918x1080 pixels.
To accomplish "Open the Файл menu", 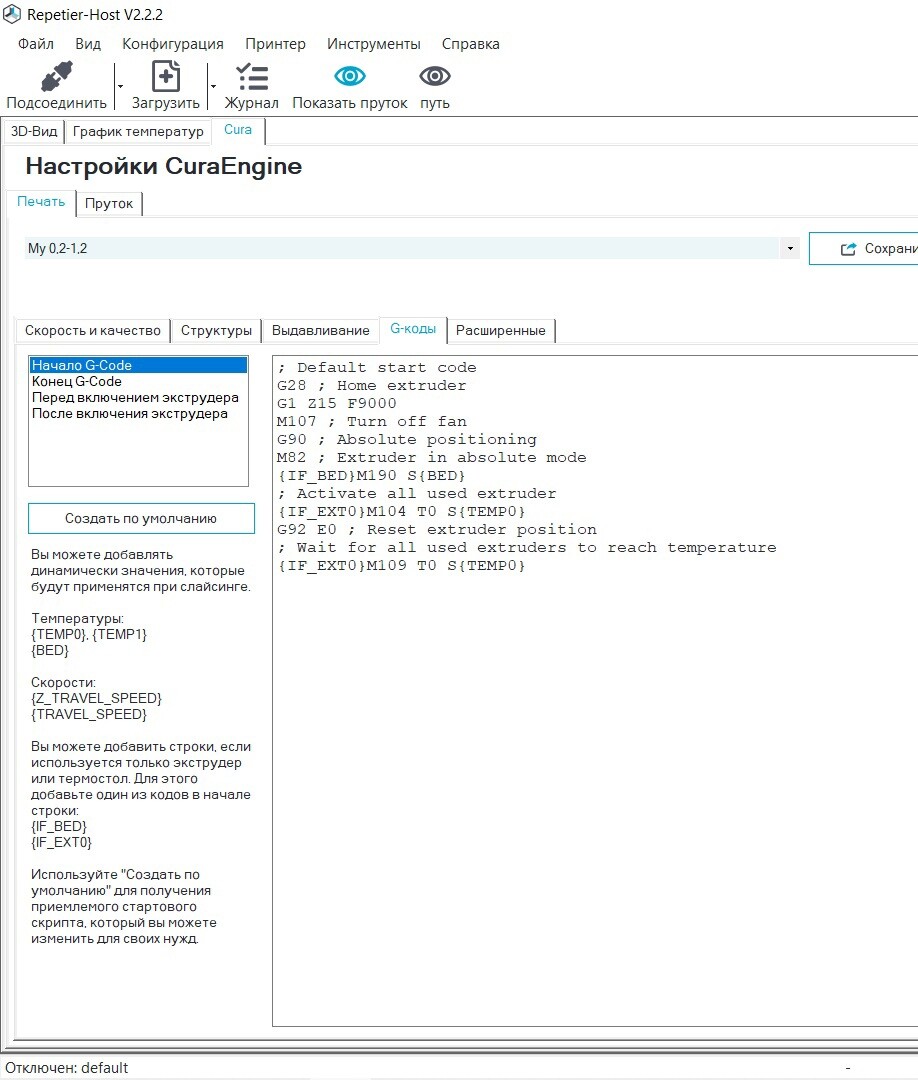I will 36,44.
